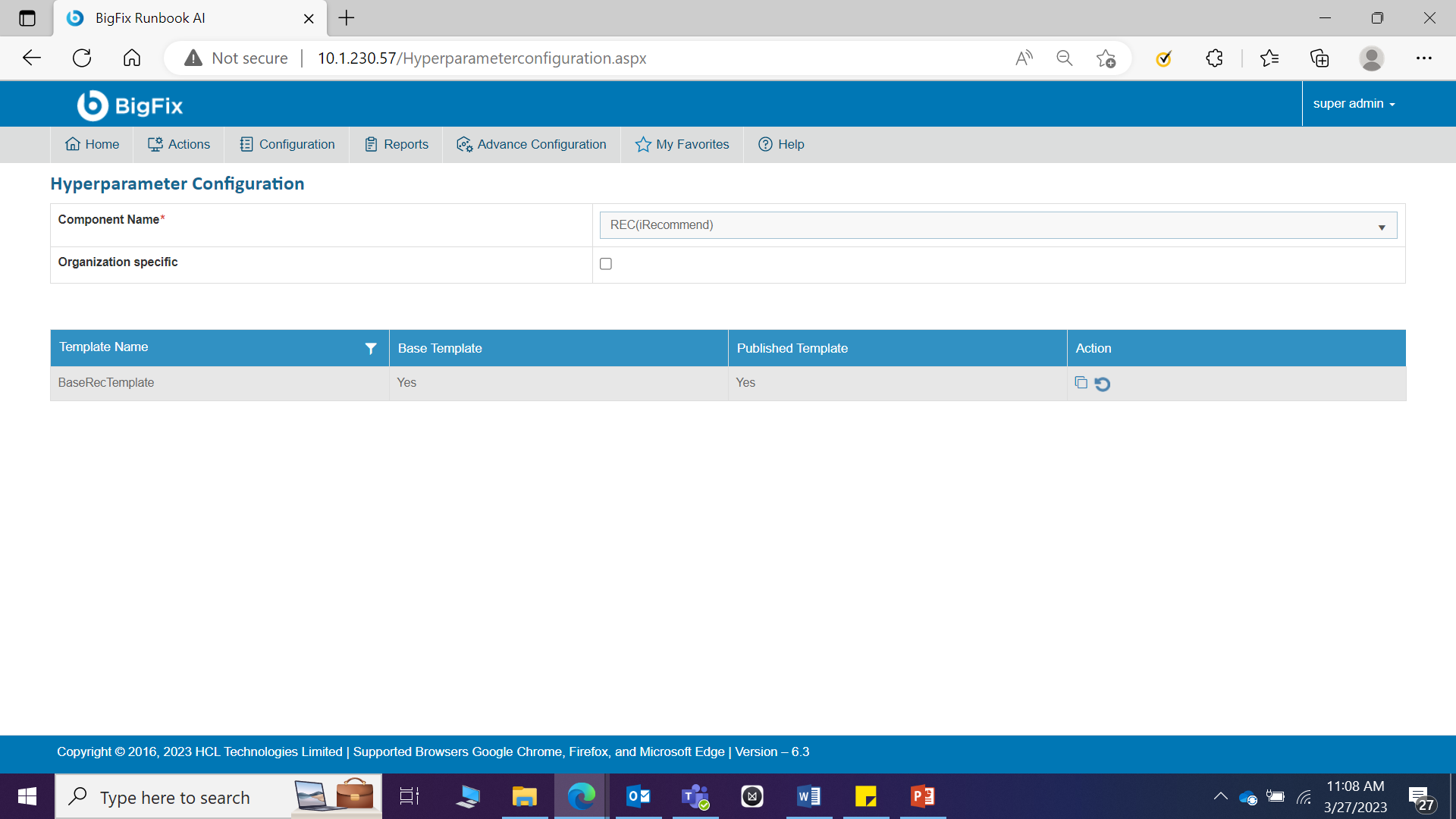Screen dimensions: 1456x819
Task: Click the browser address bar URL
Action: pos(482,58)
